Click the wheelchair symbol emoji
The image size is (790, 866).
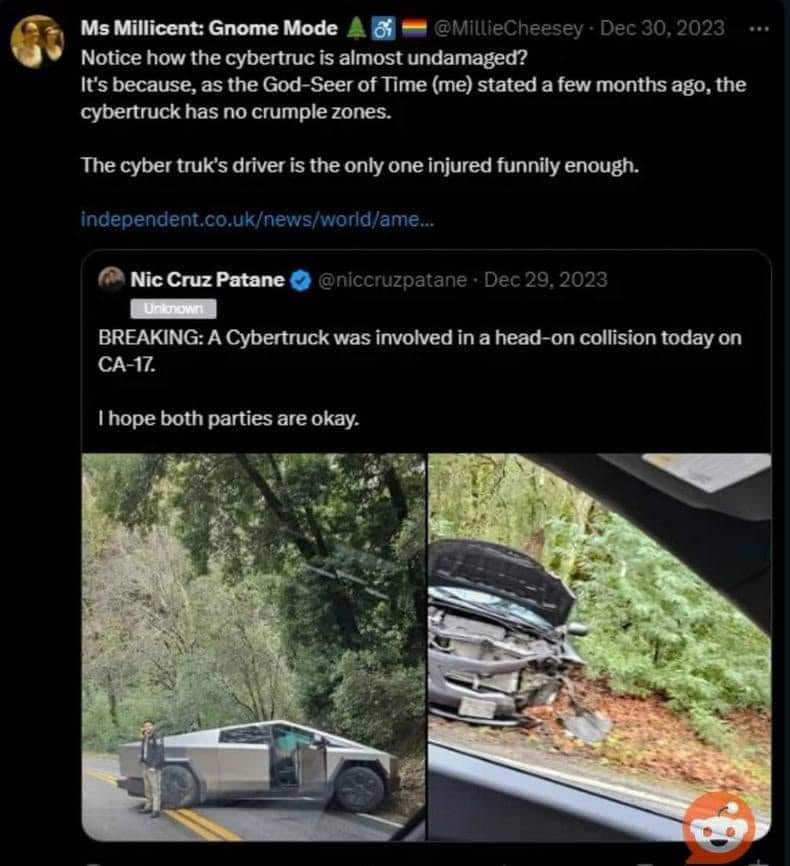pos(381,28)
